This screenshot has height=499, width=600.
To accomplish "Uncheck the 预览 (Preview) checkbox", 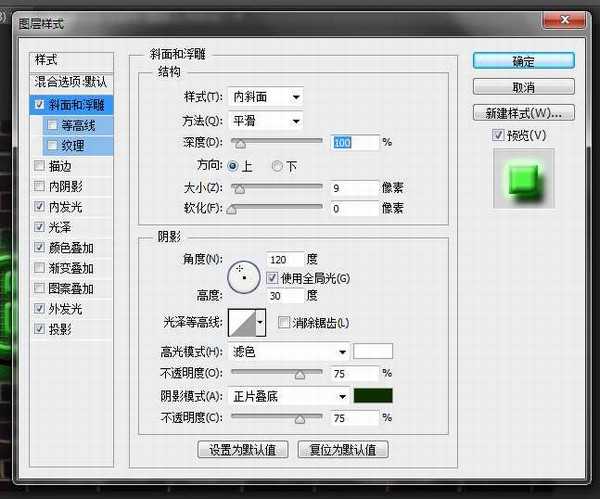I will [x=499, y=135].
